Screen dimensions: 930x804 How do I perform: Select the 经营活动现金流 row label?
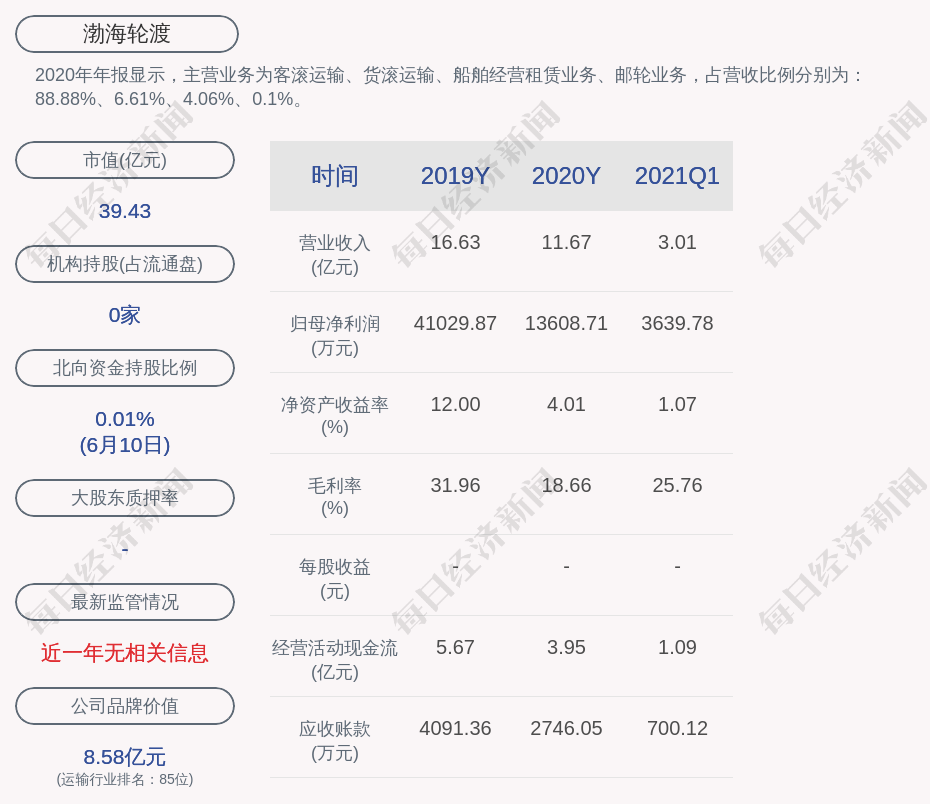[334, 660]
